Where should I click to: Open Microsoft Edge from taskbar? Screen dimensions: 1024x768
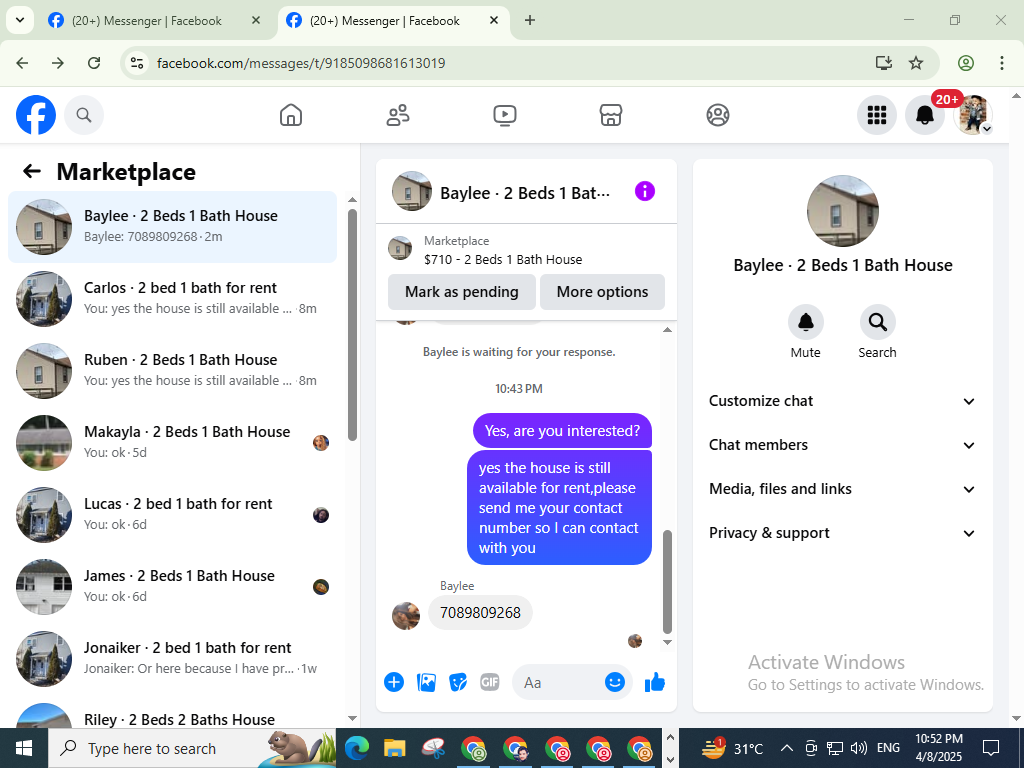click(357, 748)
